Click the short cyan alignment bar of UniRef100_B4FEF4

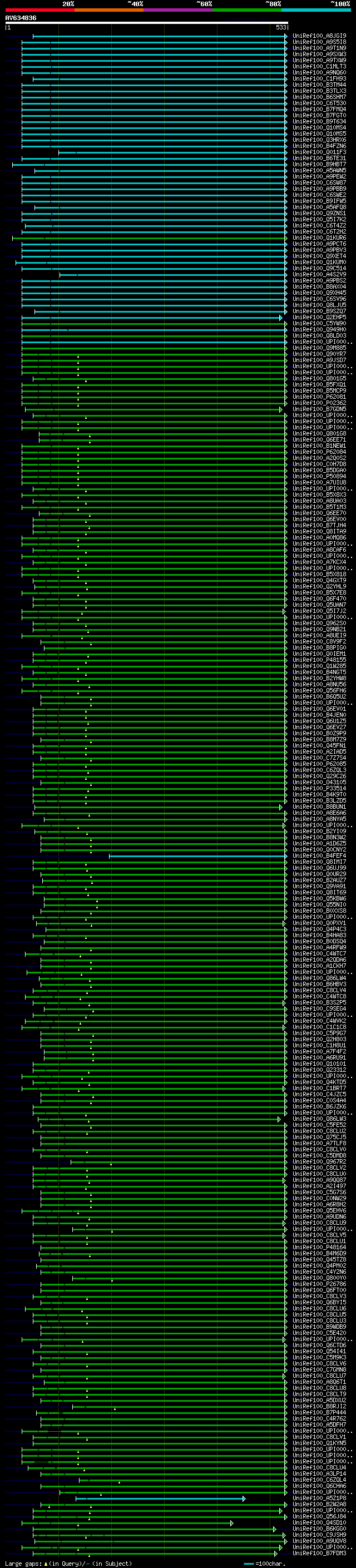[x=199, y=856]
